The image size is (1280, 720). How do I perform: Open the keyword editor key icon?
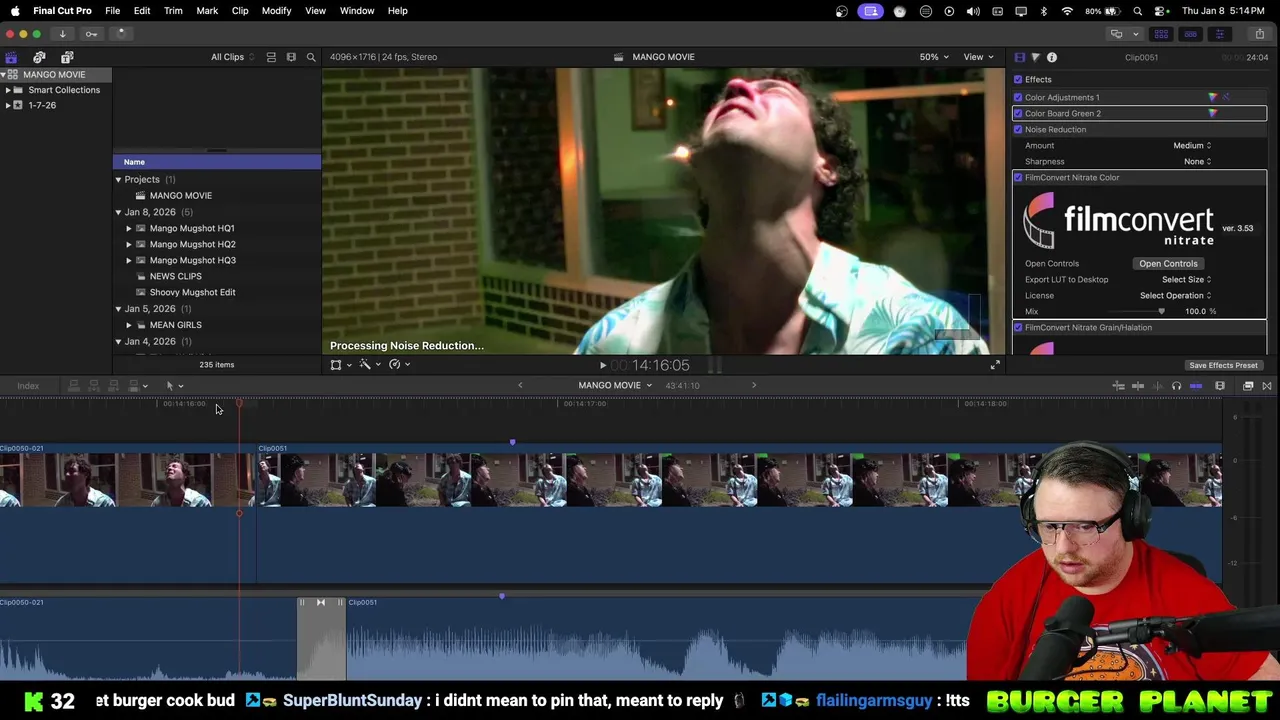coord(91,34)
